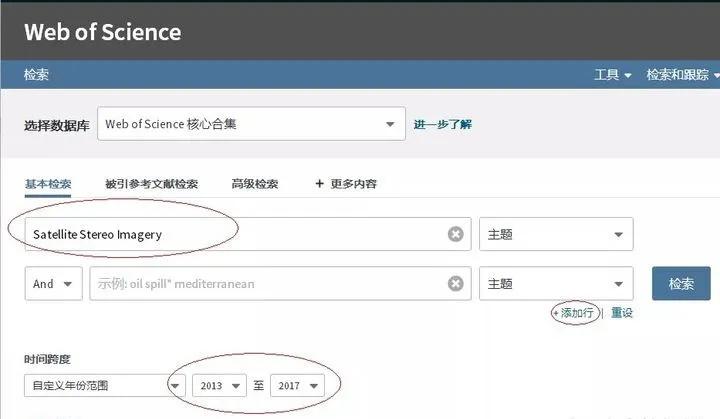This screenshot has height=419, width=720.
Task: Open the 自定义年份范围 dropdown
Action: pos(105,385)
